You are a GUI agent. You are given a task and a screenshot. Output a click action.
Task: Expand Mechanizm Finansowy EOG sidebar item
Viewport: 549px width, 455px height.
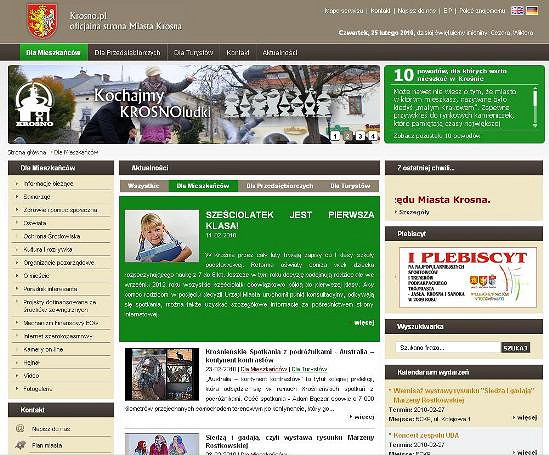tap(61, 323)
